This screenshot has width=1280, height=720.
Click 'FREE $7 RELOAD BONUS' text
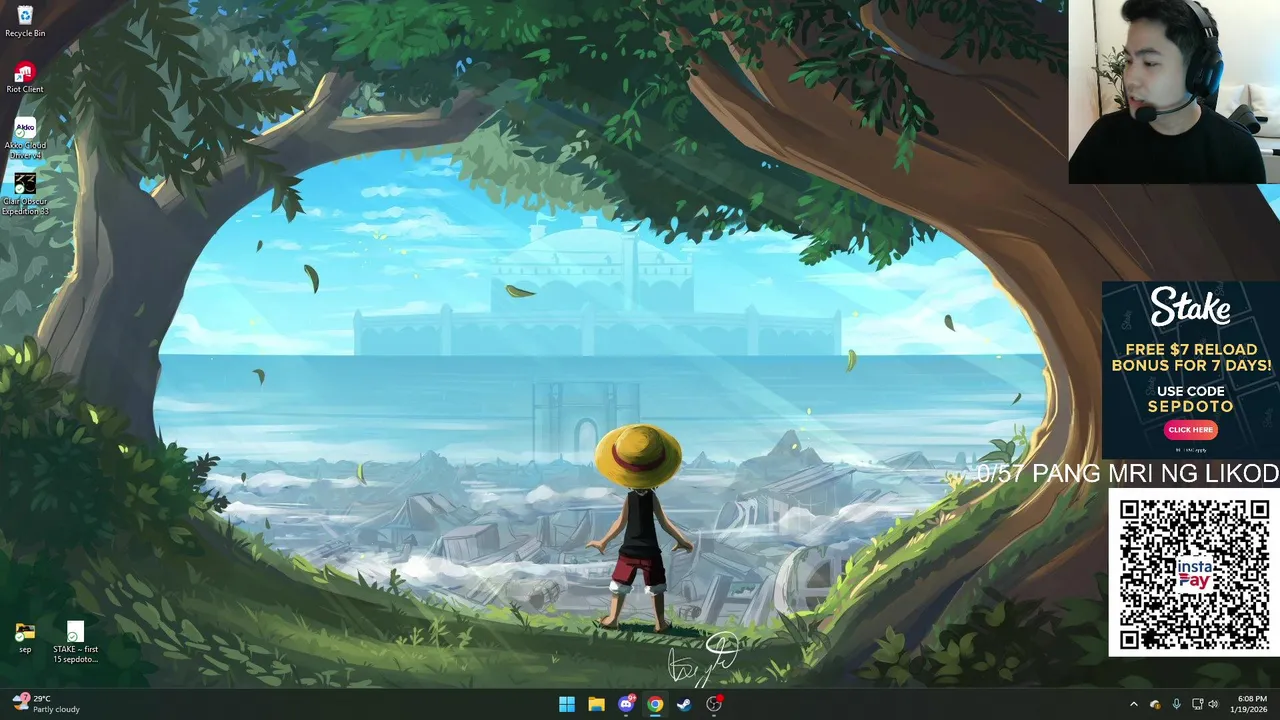click(1191, 357)
